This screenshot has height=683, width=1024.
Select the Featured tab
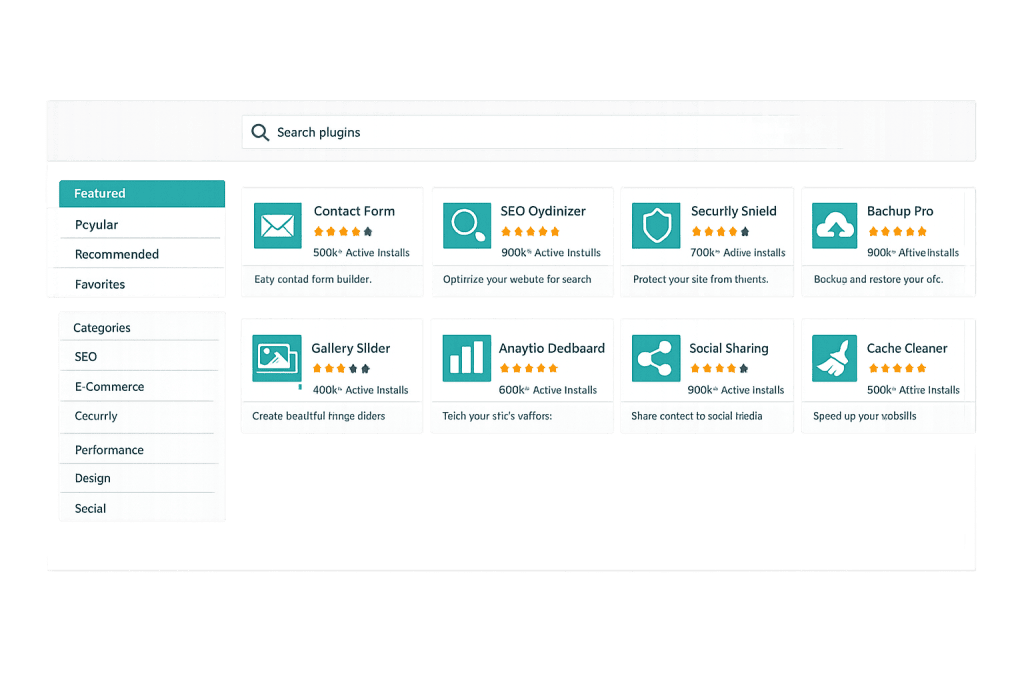[x=142, y=193]
